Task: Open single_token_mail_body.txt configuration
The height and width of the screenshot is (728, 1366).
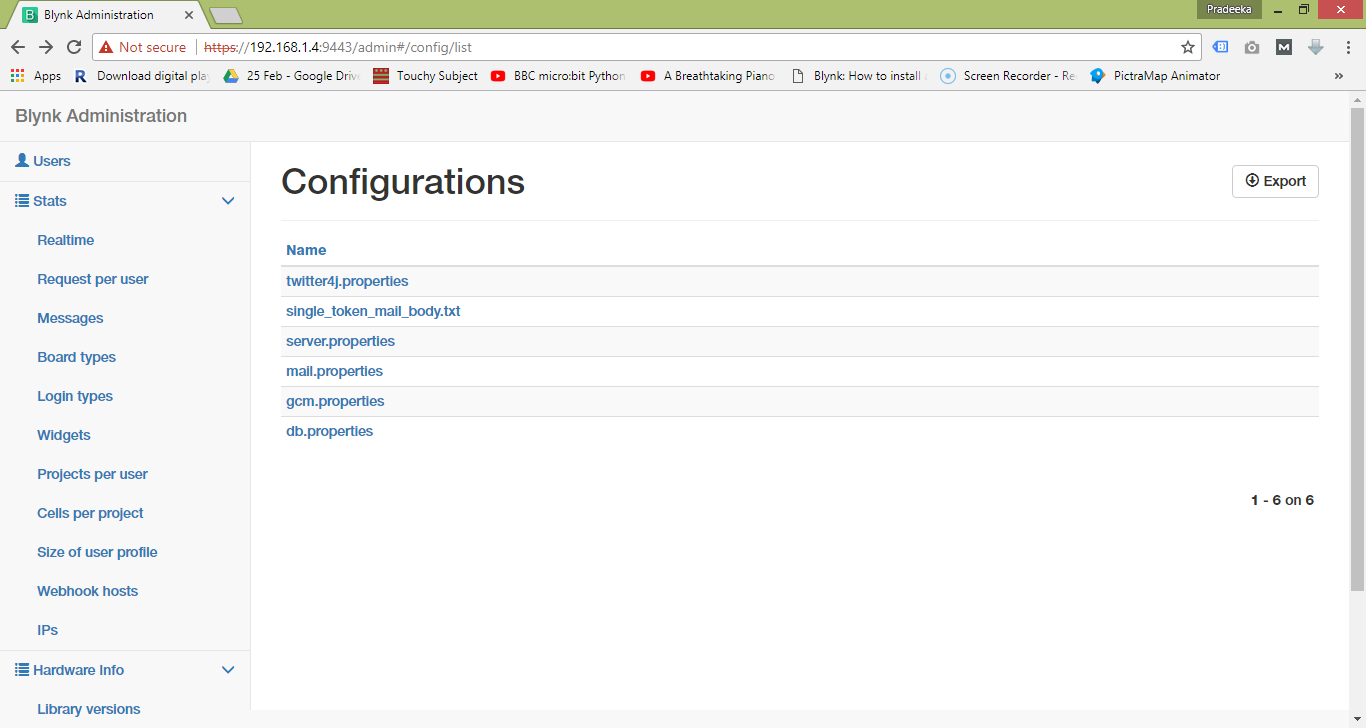Action: pyautogui.click(x=373, y=311)
